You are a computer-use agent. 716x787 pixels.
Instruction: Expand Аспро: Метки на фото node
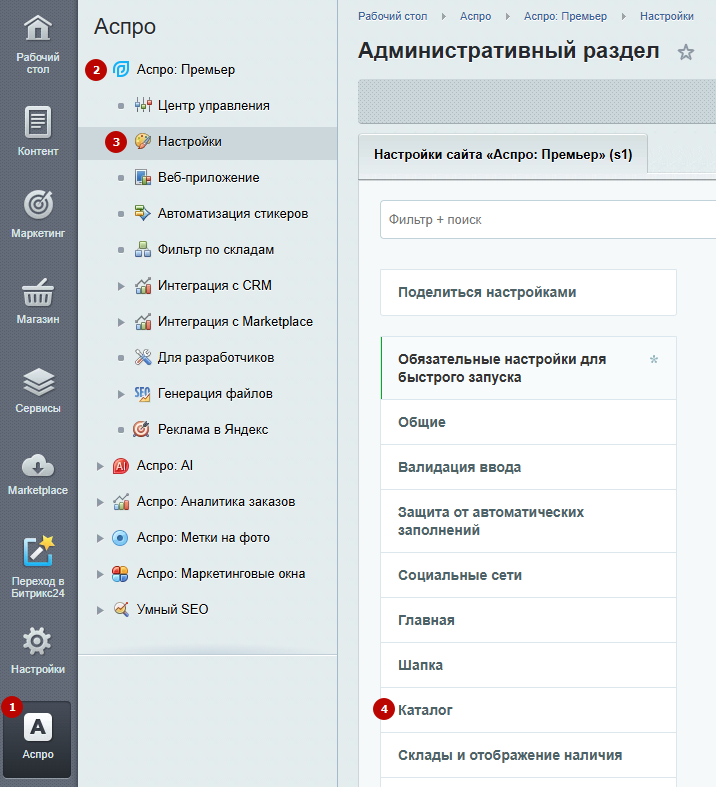[x=100, y=538]
